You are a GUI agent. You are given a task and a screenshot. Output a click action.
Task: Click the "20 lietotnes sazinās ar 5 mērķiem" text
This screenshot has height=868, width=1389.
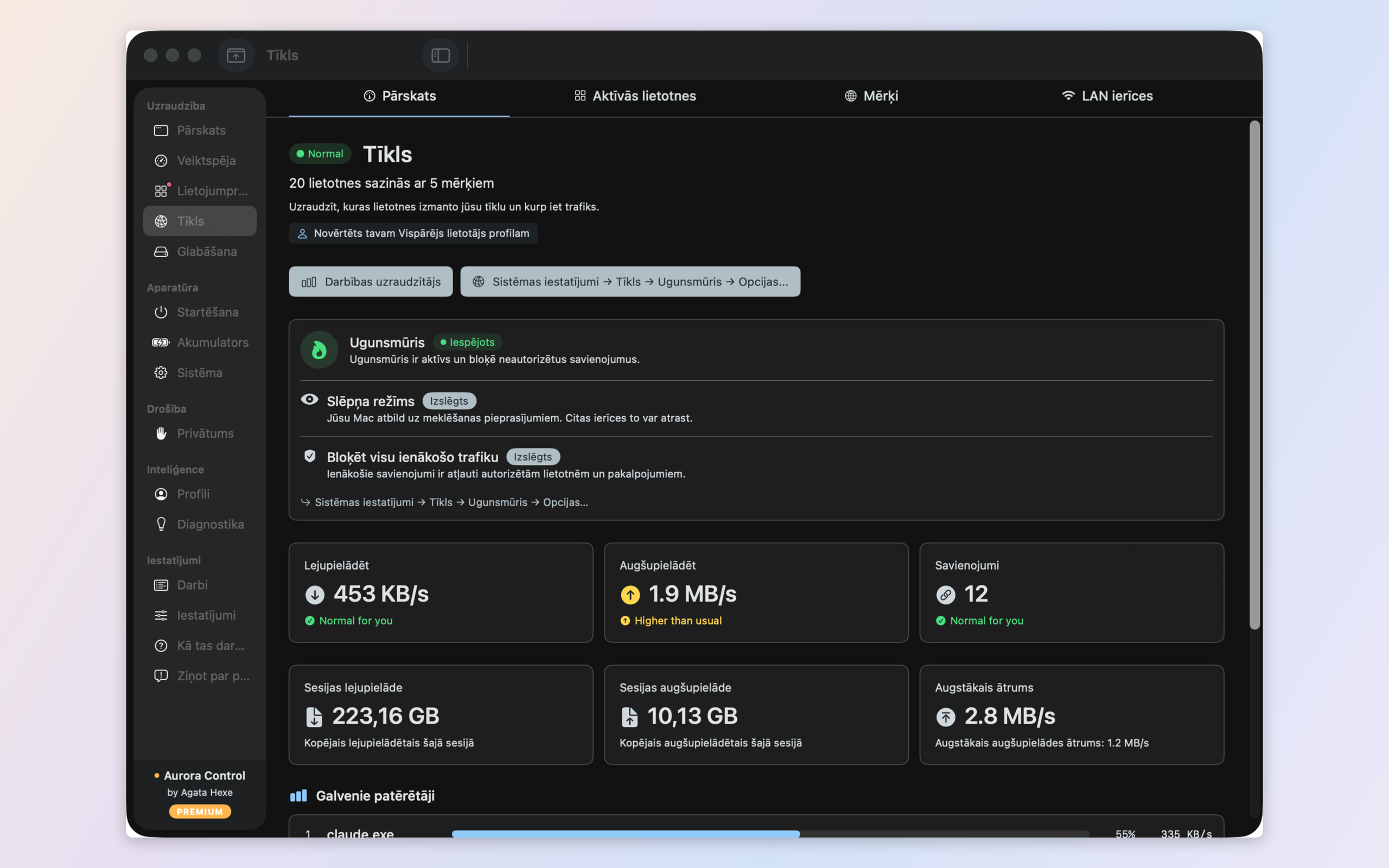(x=391, y=183)
